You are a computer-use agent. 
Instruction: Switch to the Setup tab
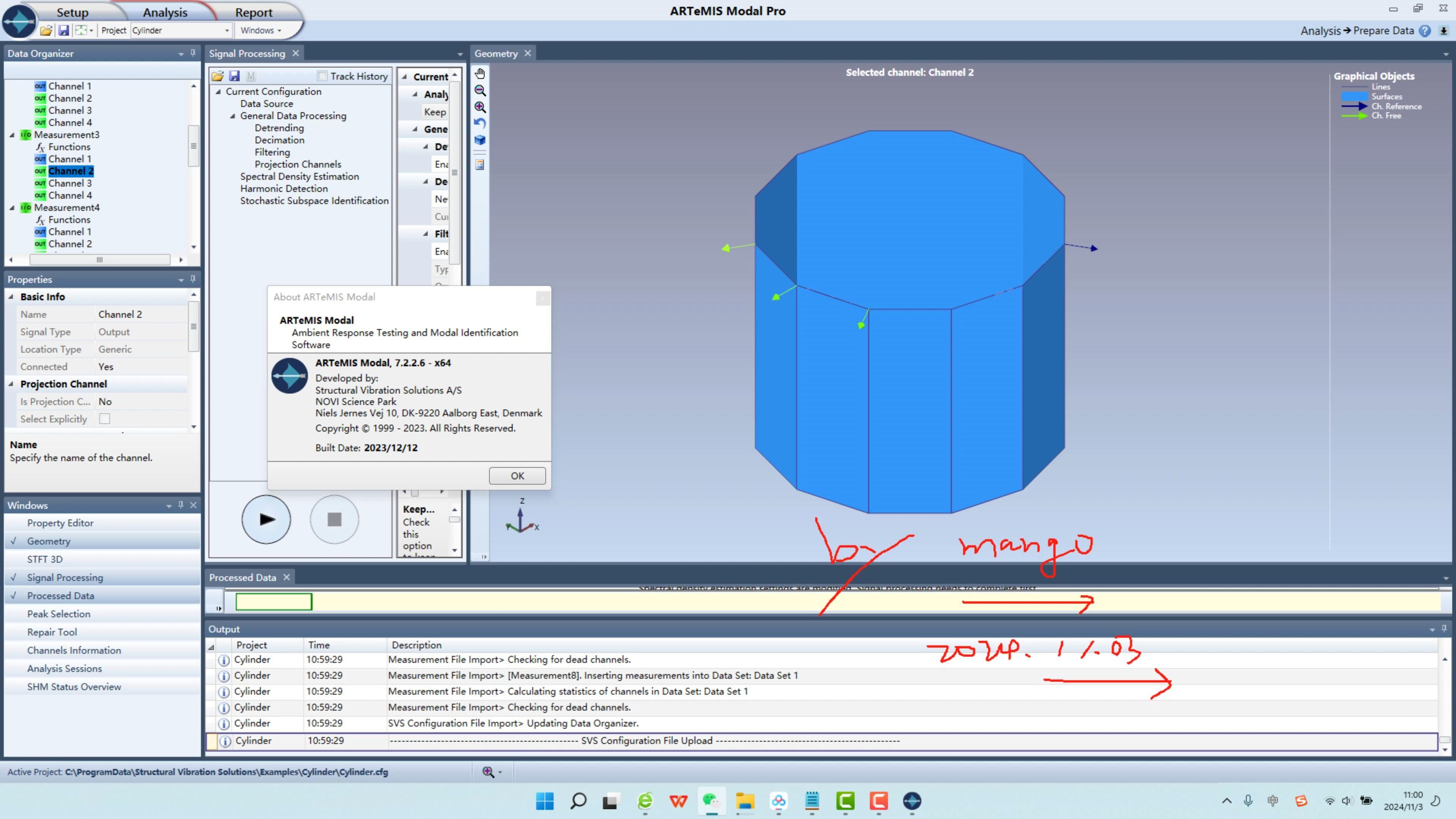pos(72,13)
